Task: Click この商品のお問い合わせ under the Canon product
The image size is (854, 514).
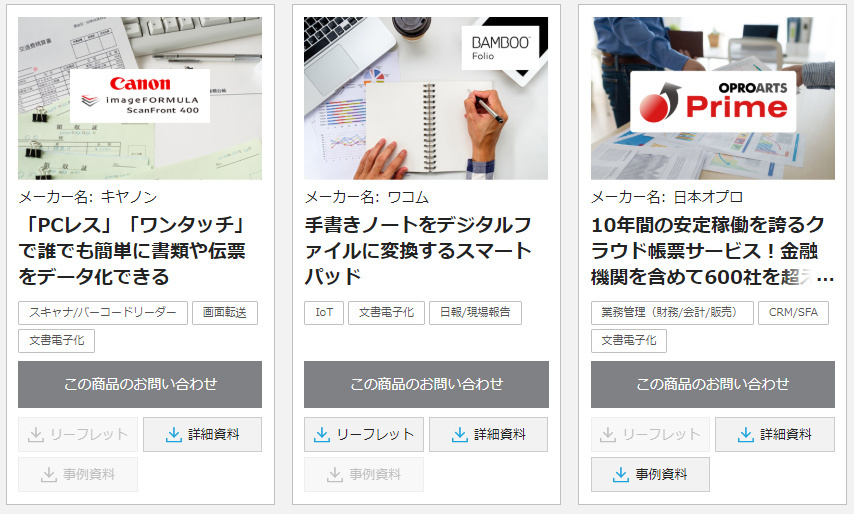Action: point(140,384)
